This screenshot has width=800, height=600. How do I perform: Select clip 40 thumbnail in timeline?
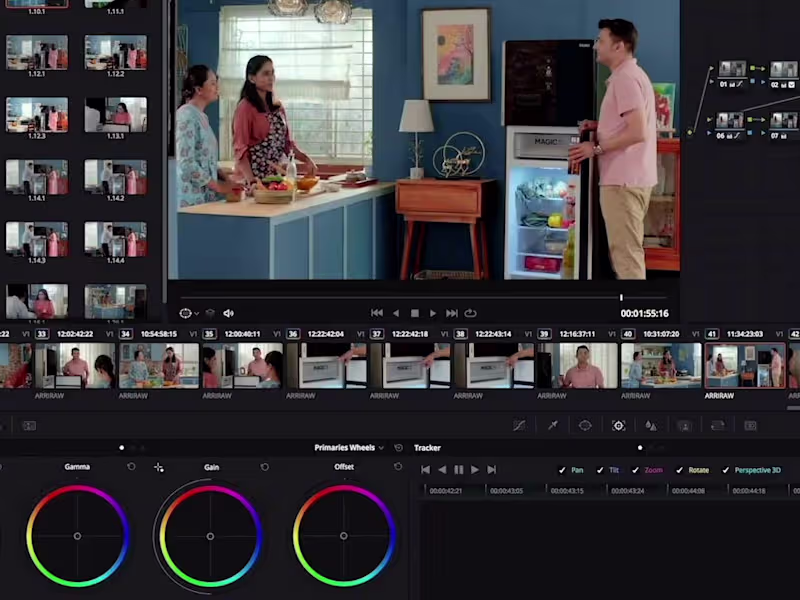click(x=661, y=366)
